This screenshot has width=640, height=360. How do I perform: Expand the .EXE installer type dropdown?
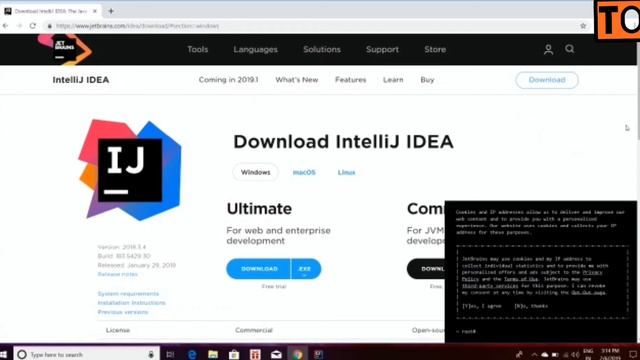pos(305,269)
